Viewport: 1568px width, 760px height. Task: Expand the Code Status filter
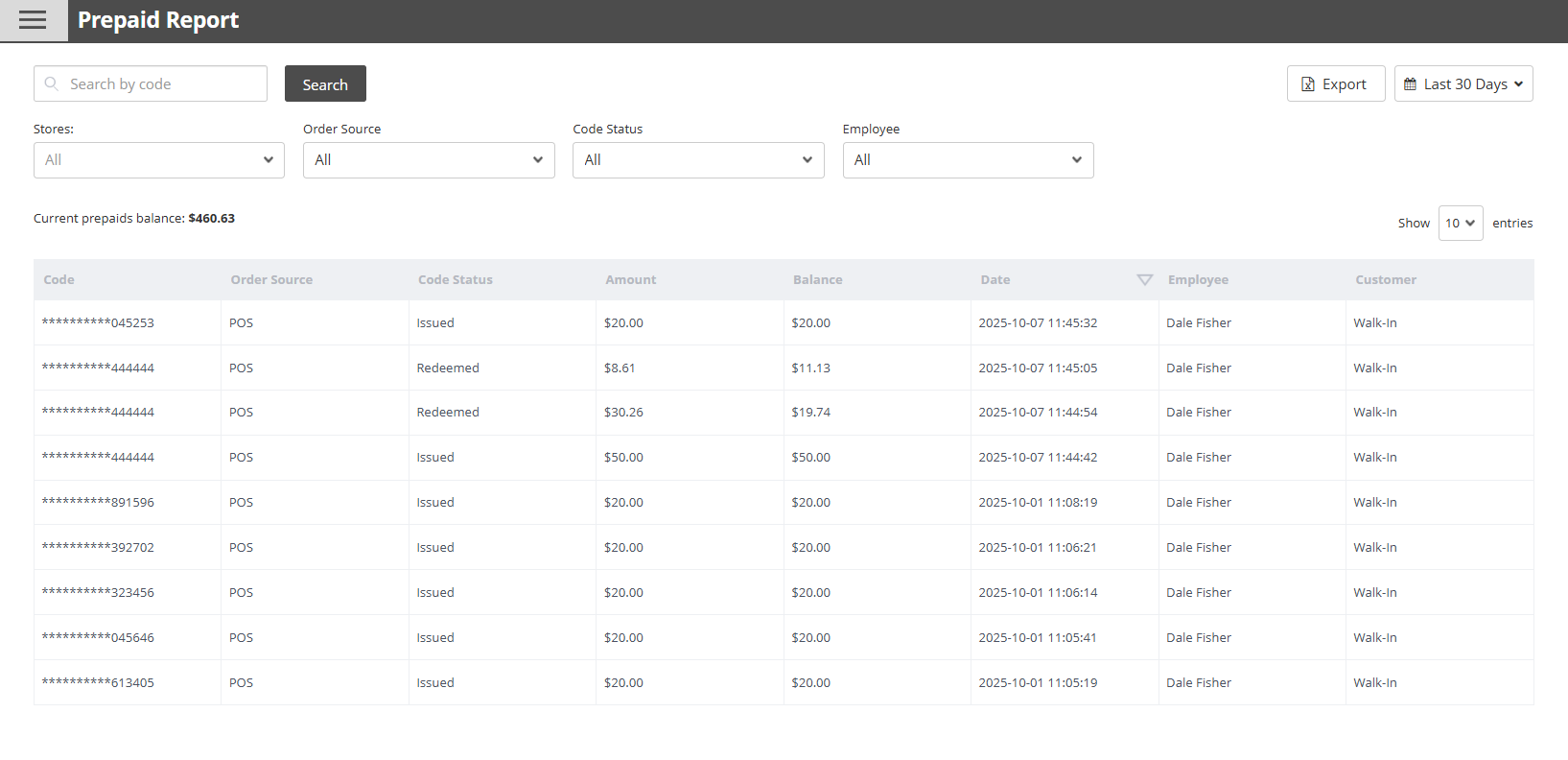(x=698, y=160)
